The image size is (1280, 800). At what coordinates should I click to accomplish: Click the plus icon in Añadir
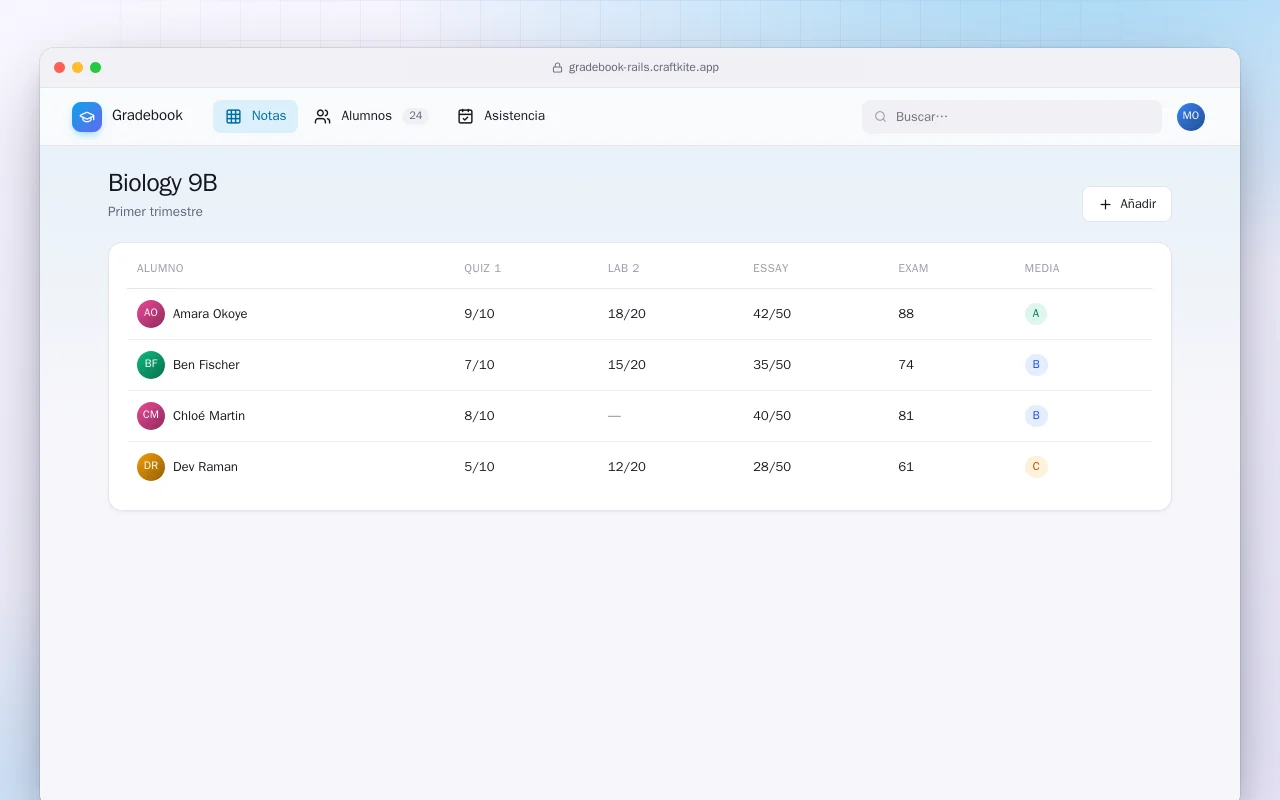[1105, 204]
